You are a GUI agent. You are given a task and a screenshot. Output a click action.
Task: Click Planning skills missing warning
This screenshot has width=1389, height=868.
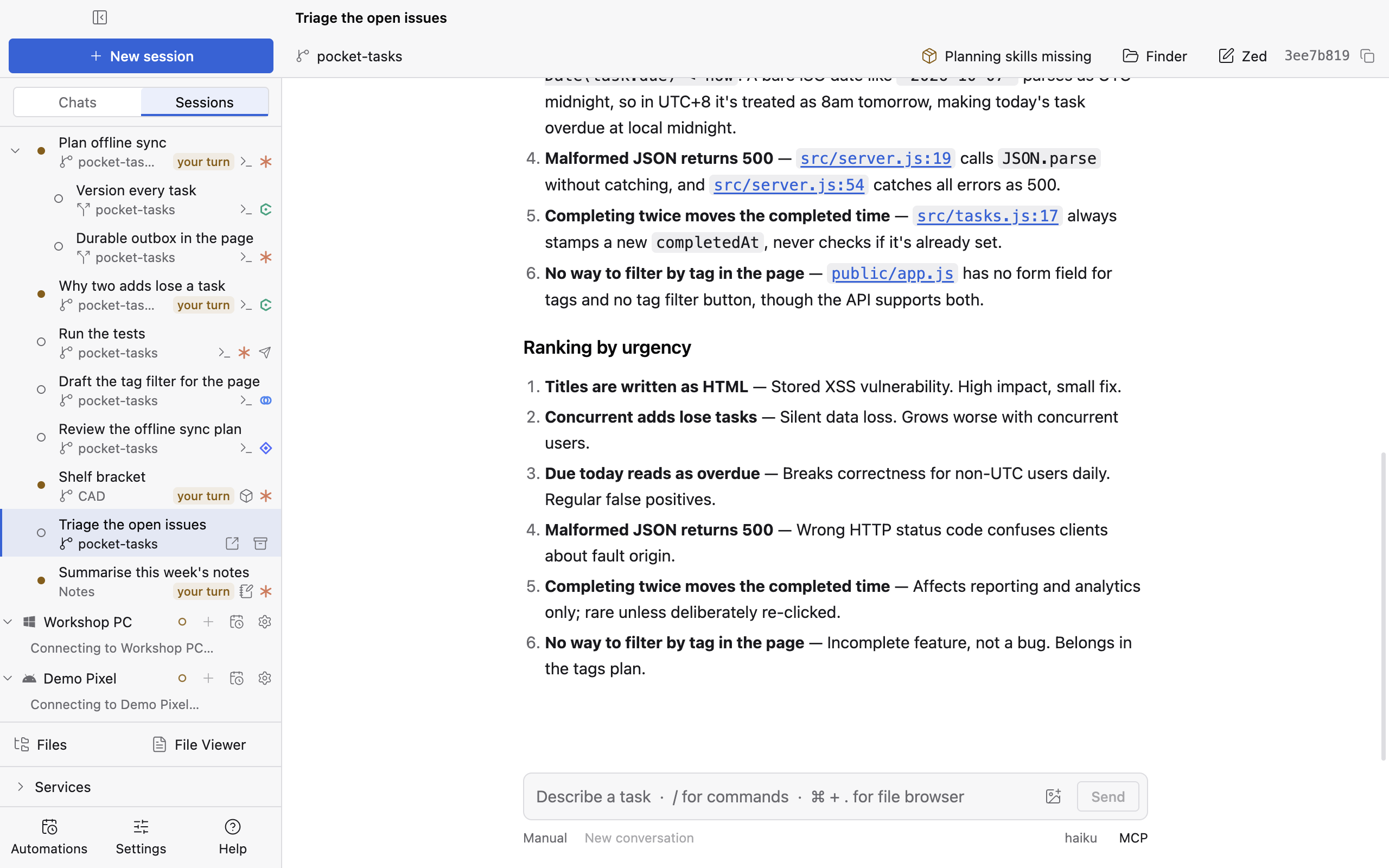pyautogui.click(x=1006, y=56)
